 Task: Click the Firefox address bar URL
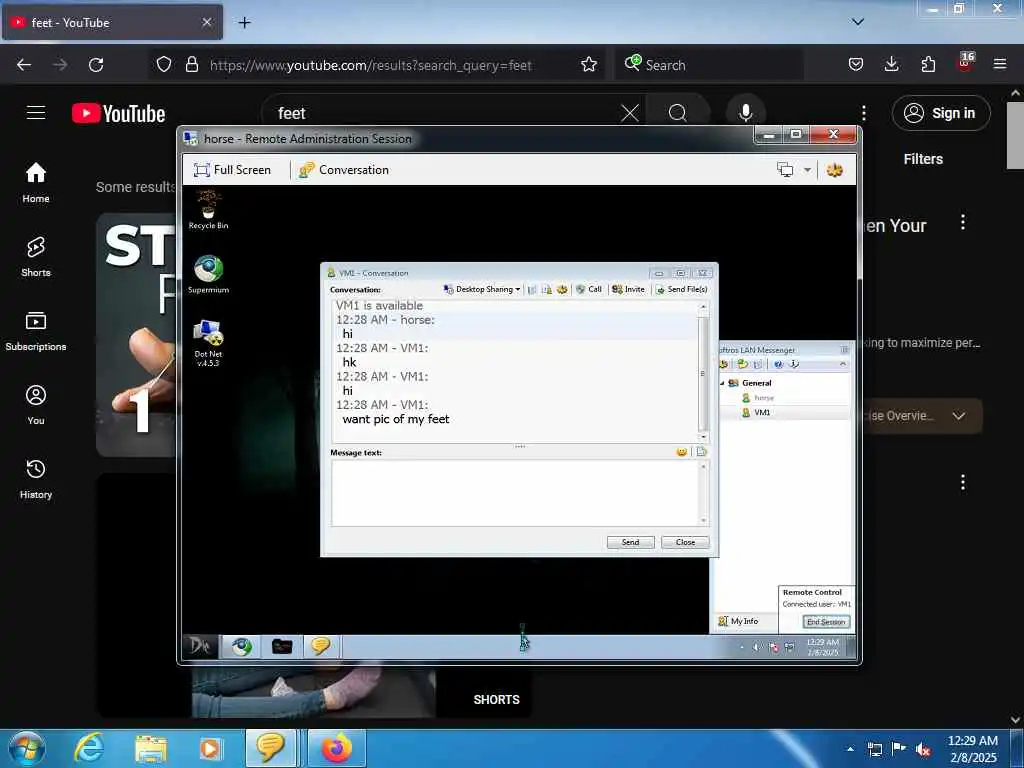tap(370, 65)
